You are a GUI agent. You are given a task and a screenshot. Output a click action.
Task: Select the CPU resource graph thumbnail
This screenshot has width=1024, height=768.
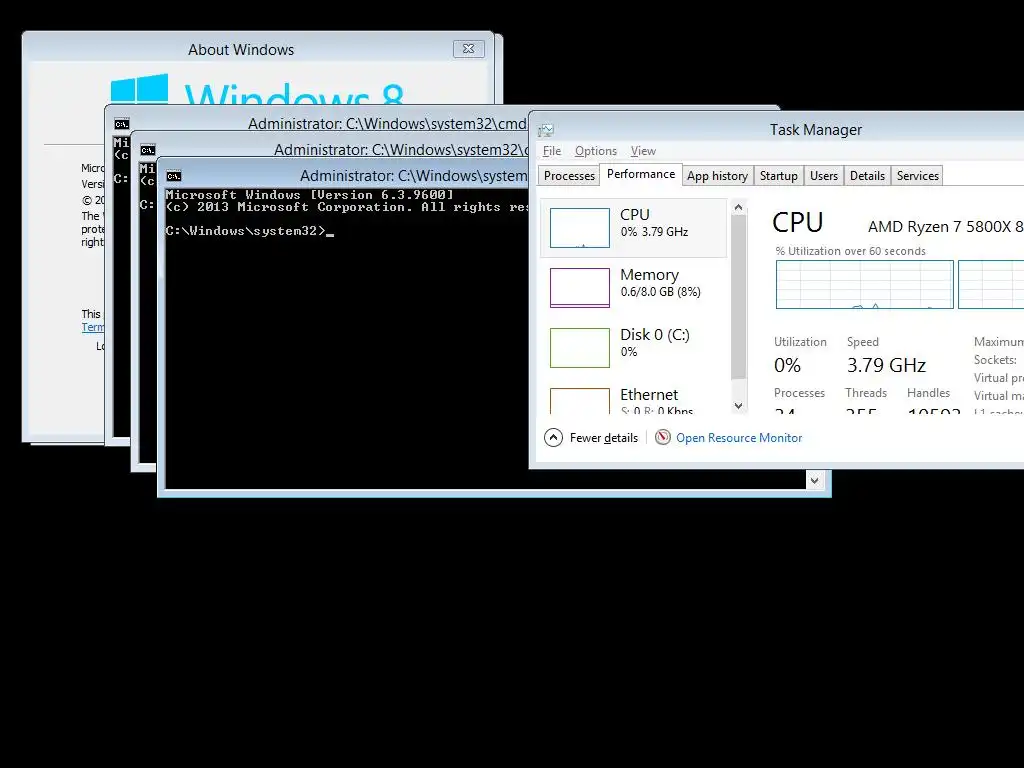[580, 228]
